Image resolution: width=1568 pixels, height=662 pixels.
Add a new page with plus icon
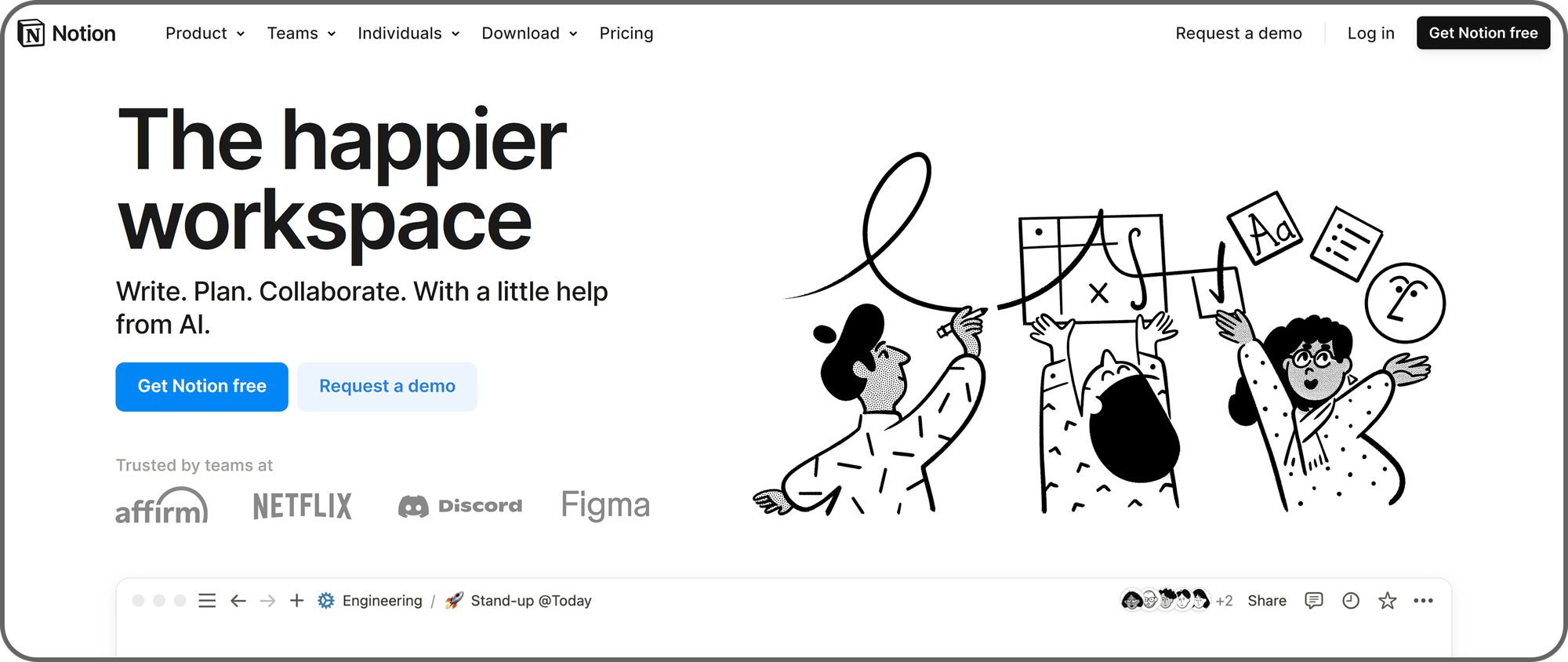pos(296,601)
